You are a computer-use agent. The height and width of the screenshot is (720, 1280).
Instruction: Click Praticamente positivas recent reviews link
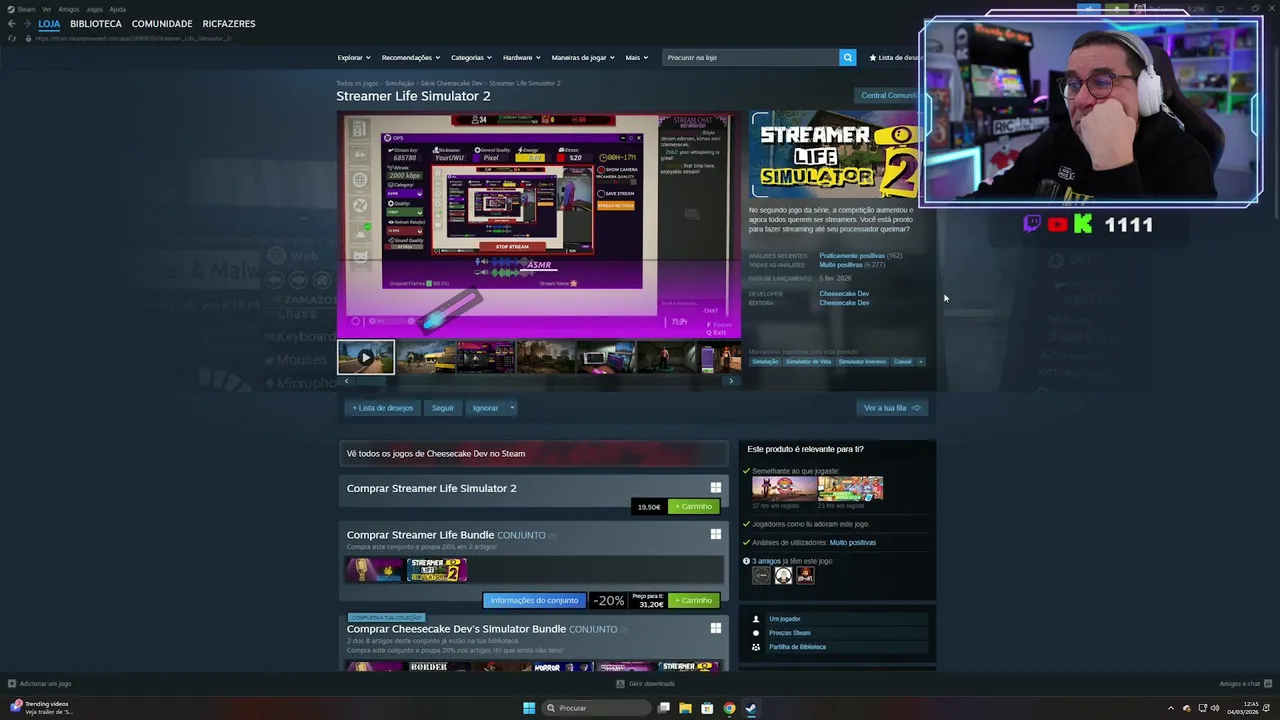click(852, 256)
